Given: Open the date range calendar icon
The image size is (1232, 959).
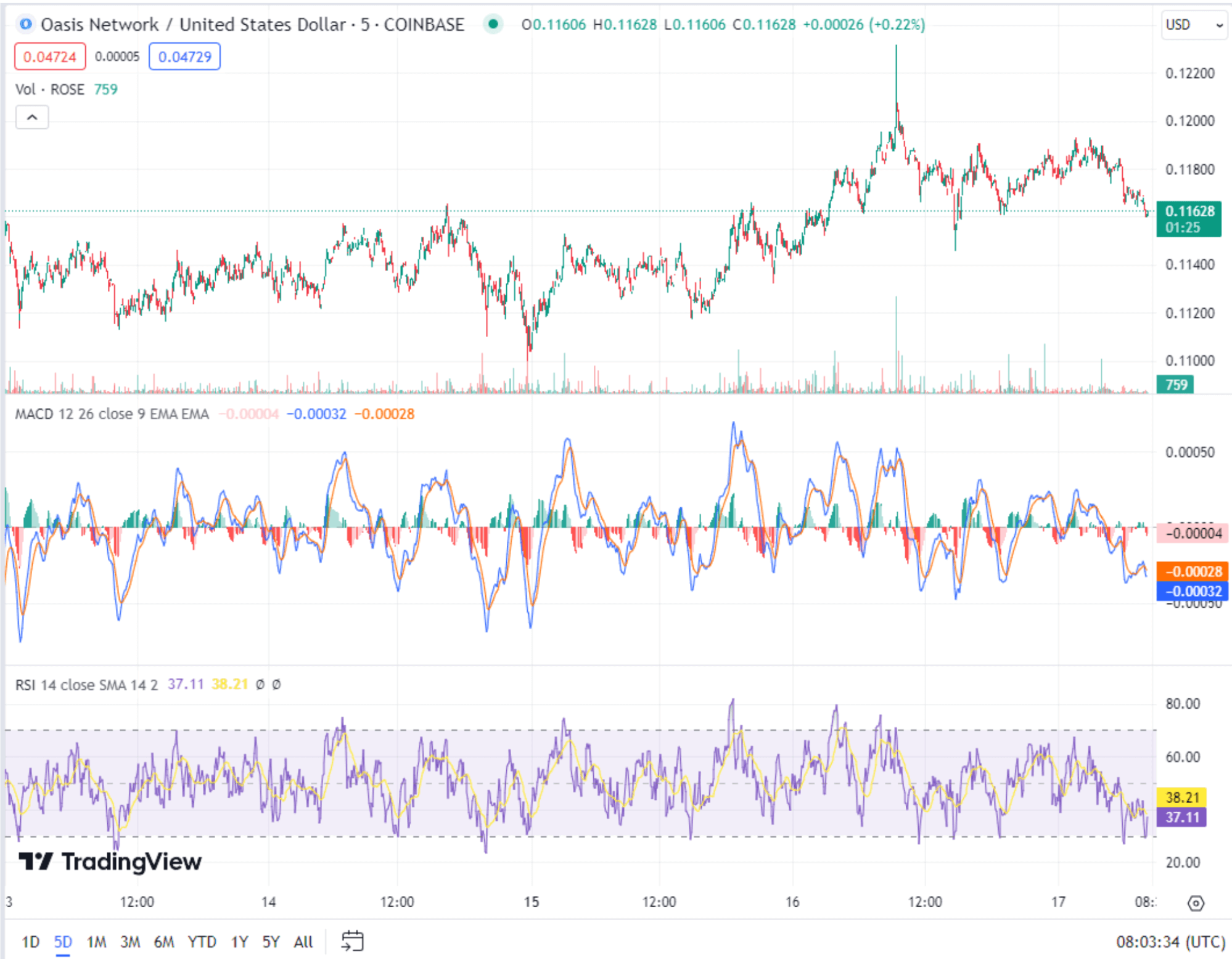Looking at the screenshot, I should 352,941.
